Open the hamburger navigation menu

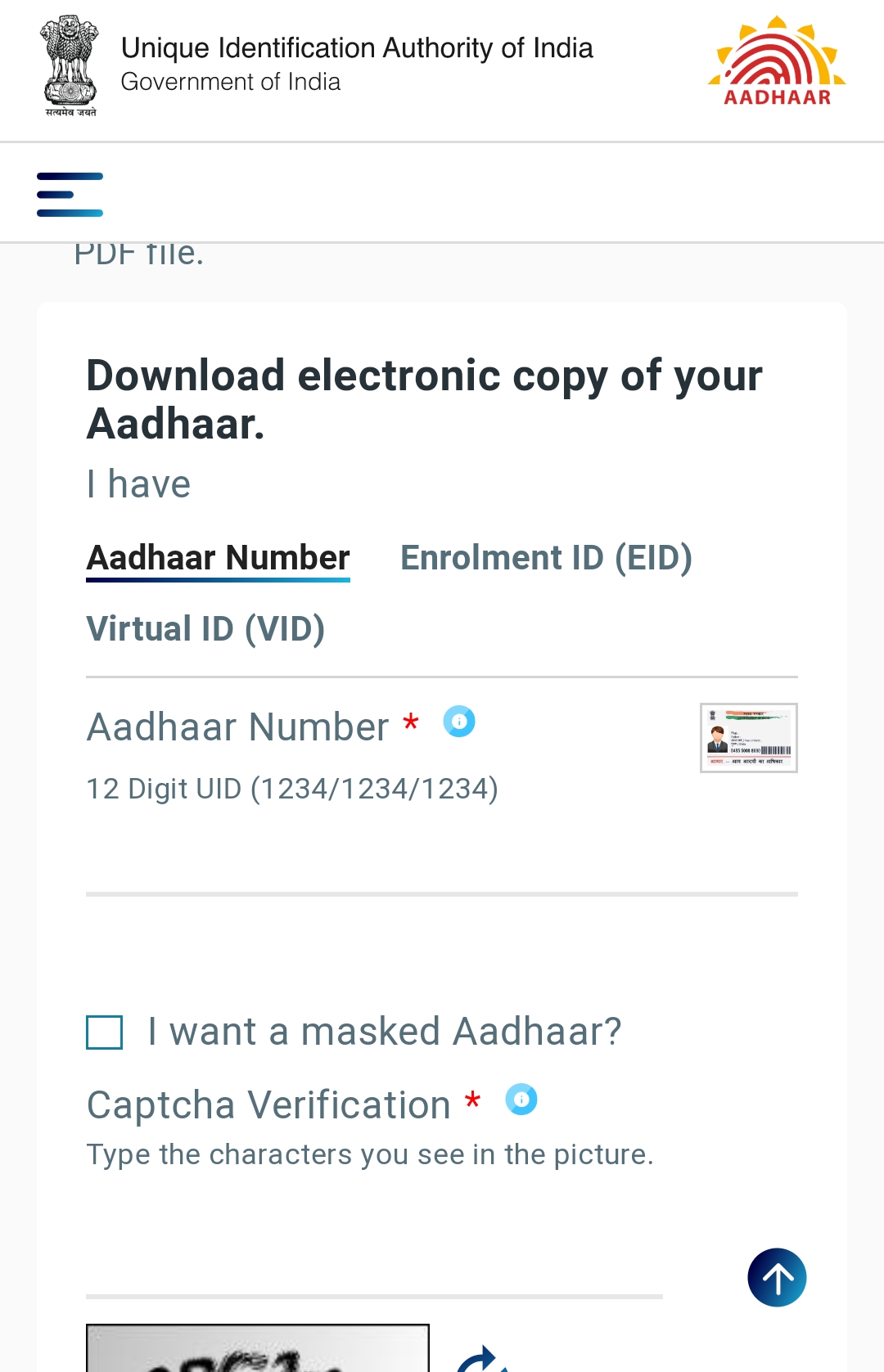69,194
